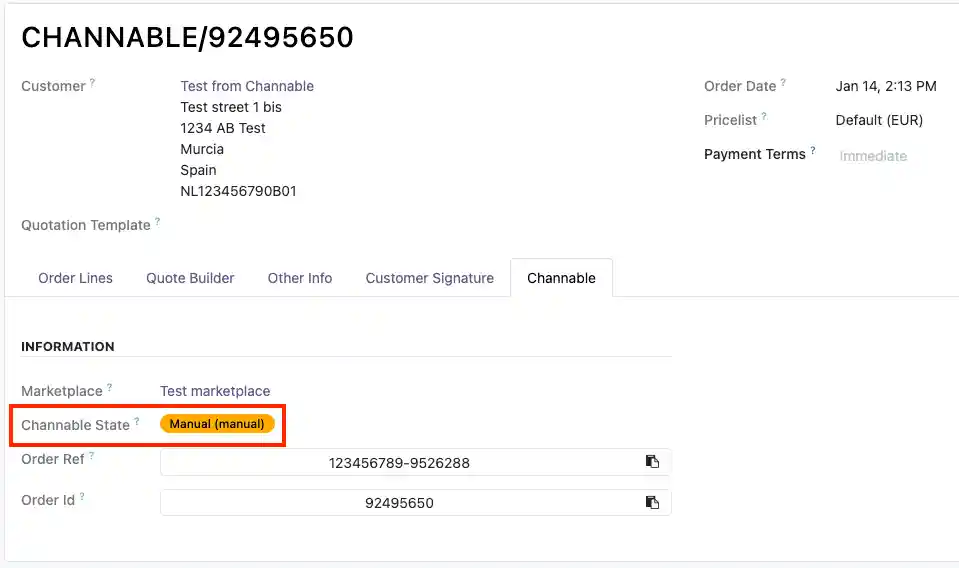Select the Other Info tab
959x568 pixels.
click(x=300, y=278)
